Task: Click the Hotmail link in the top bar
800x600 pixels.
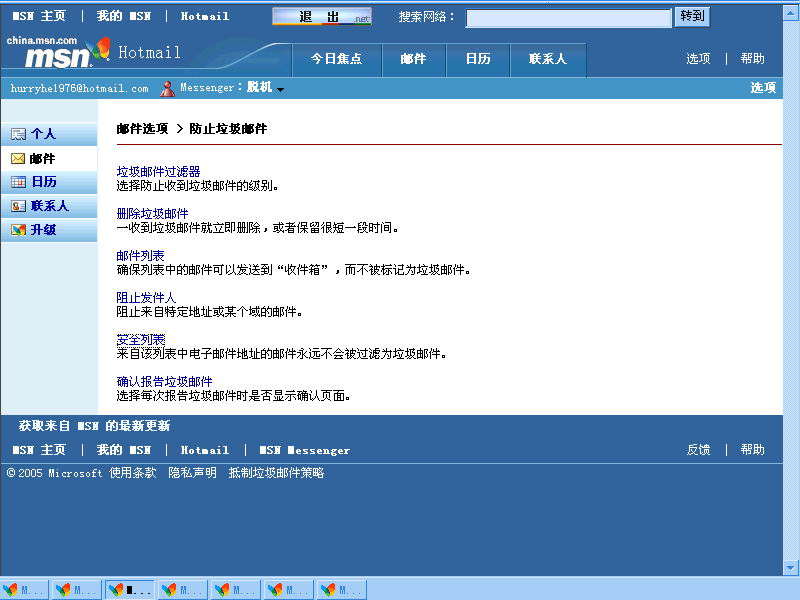Action: (x=205, y=16)
